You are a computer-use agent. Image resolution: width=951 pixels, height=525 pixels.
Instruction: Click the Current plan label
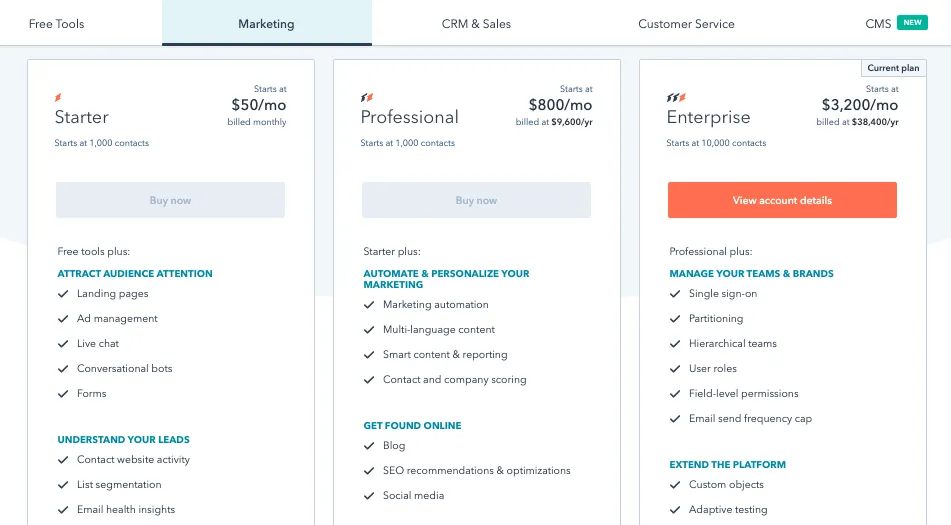tap(893, 68)
